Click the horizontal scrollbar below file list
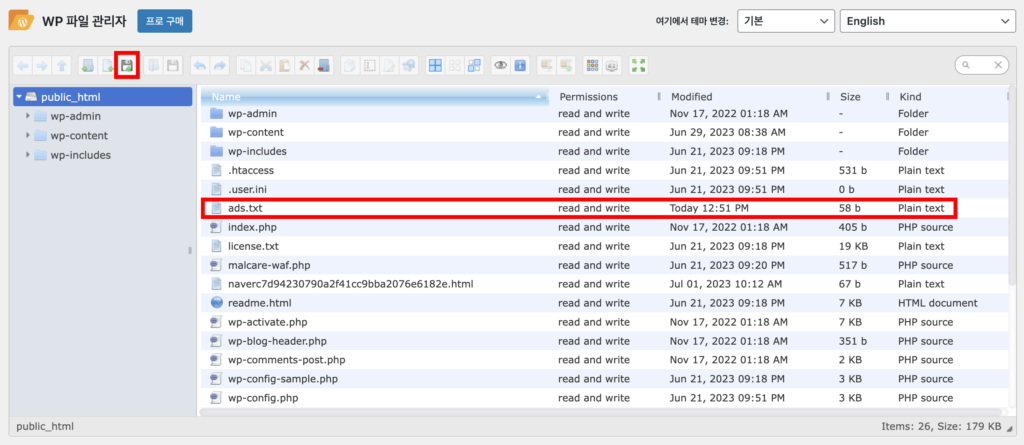Image resolution: width=1024 pixels, height=445 pixels. (600, 411)
